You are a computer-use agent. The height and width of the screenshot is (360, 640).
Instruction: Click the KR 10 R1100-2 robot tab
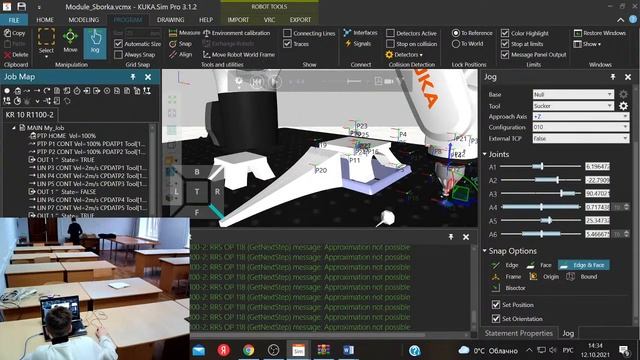[29, 115]
